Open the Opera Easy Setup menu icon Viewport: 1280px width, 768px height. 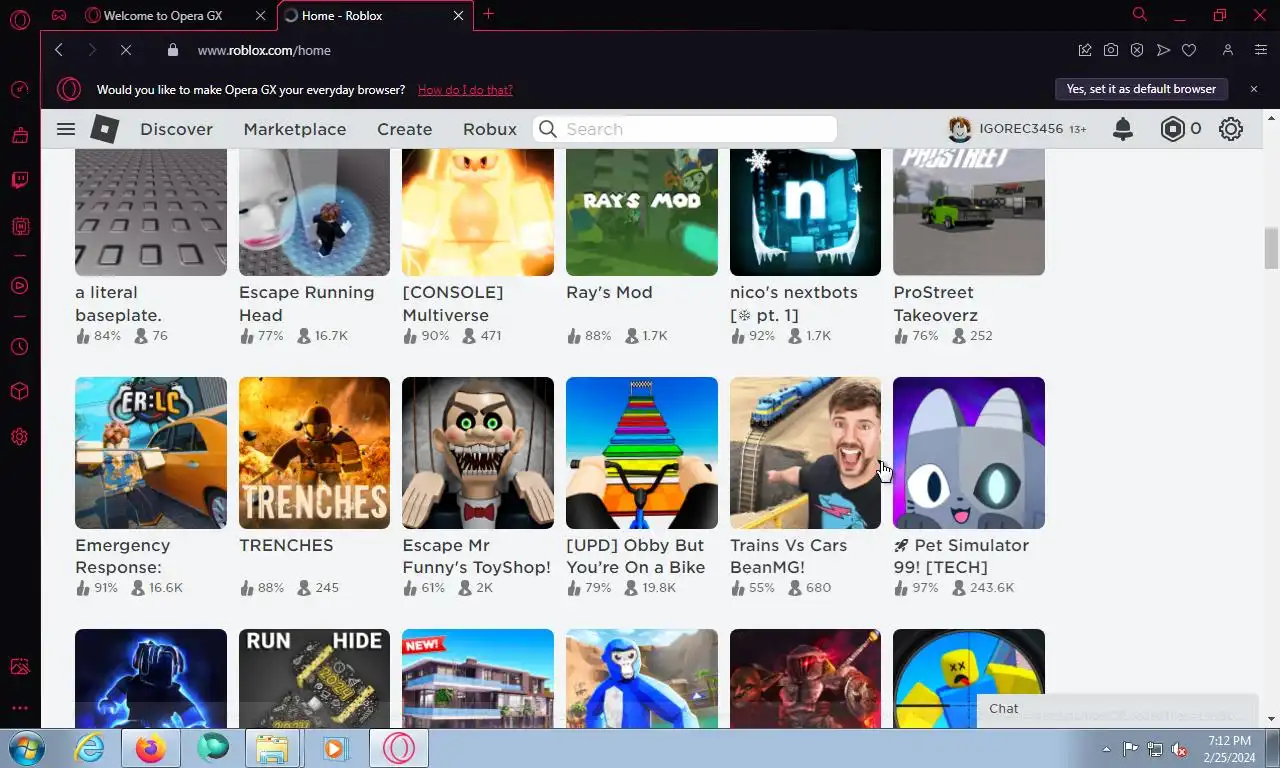pos(1261,50)
